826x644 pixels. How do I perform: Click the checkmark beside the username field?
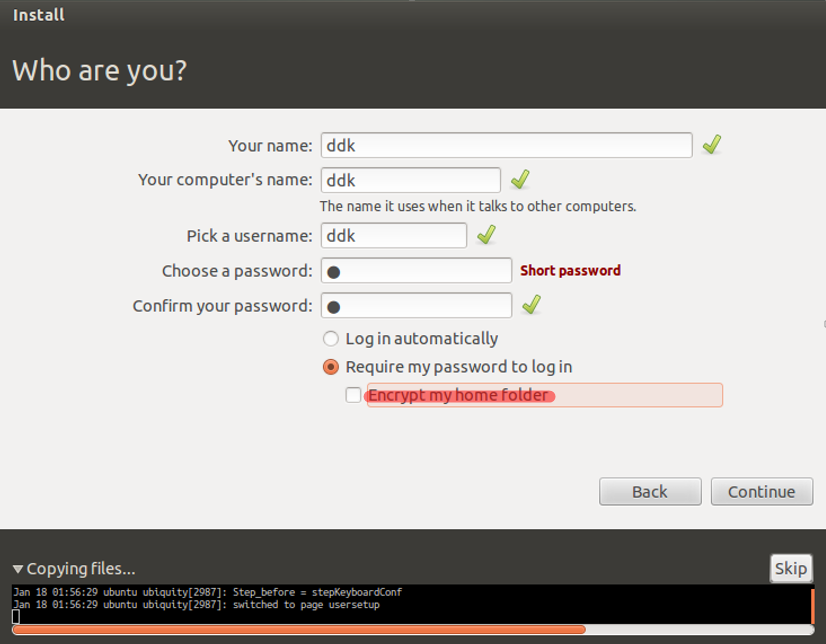[x=486, y=235]
